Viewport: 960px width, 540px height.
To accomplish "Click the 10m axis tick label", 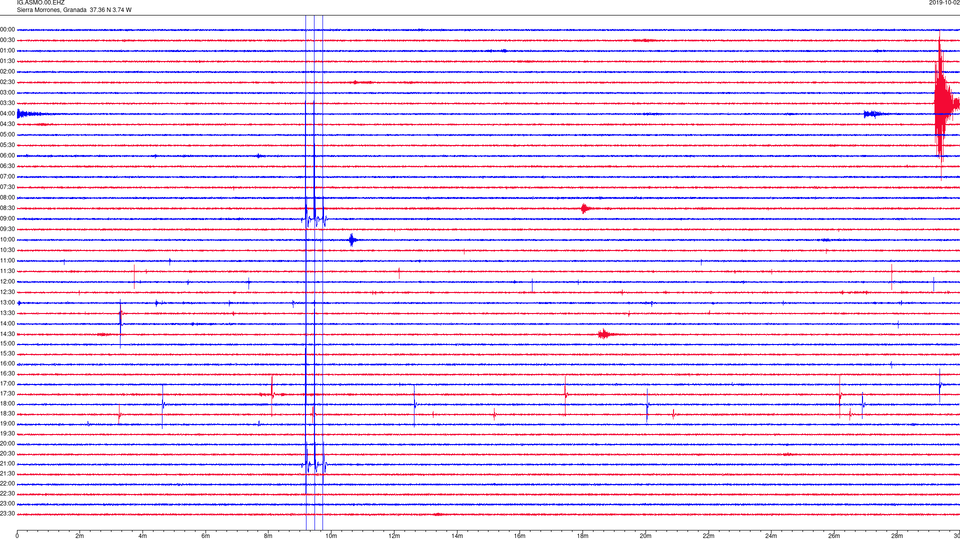I will pos(331,536).
